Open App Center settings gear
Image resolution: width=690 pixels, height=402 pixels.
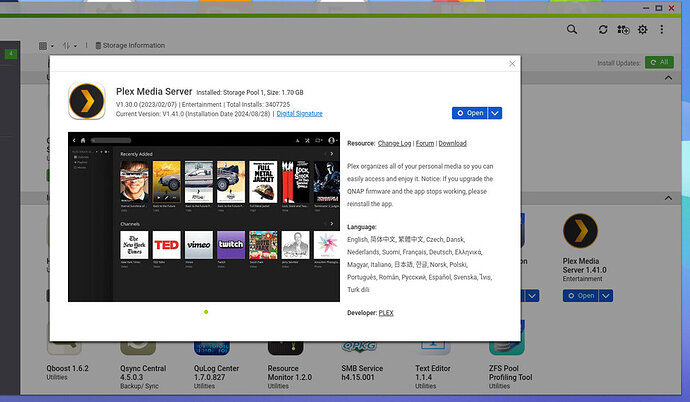tap(642, 29)
